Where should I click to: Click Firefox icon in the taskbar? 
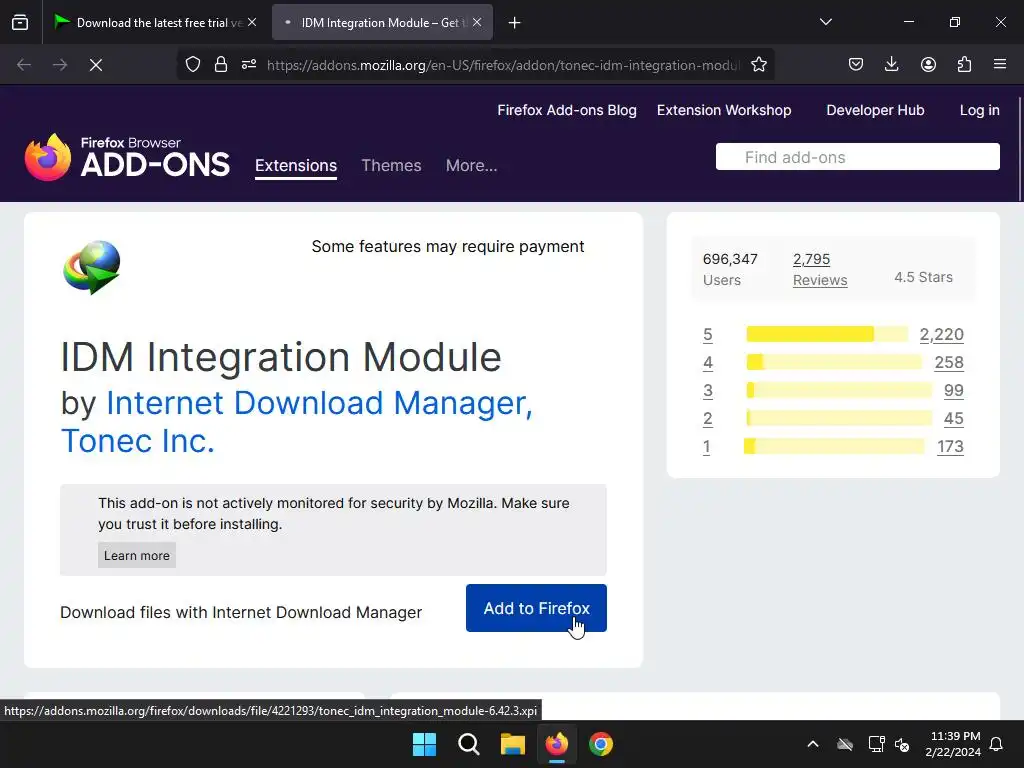click(556, 744)
